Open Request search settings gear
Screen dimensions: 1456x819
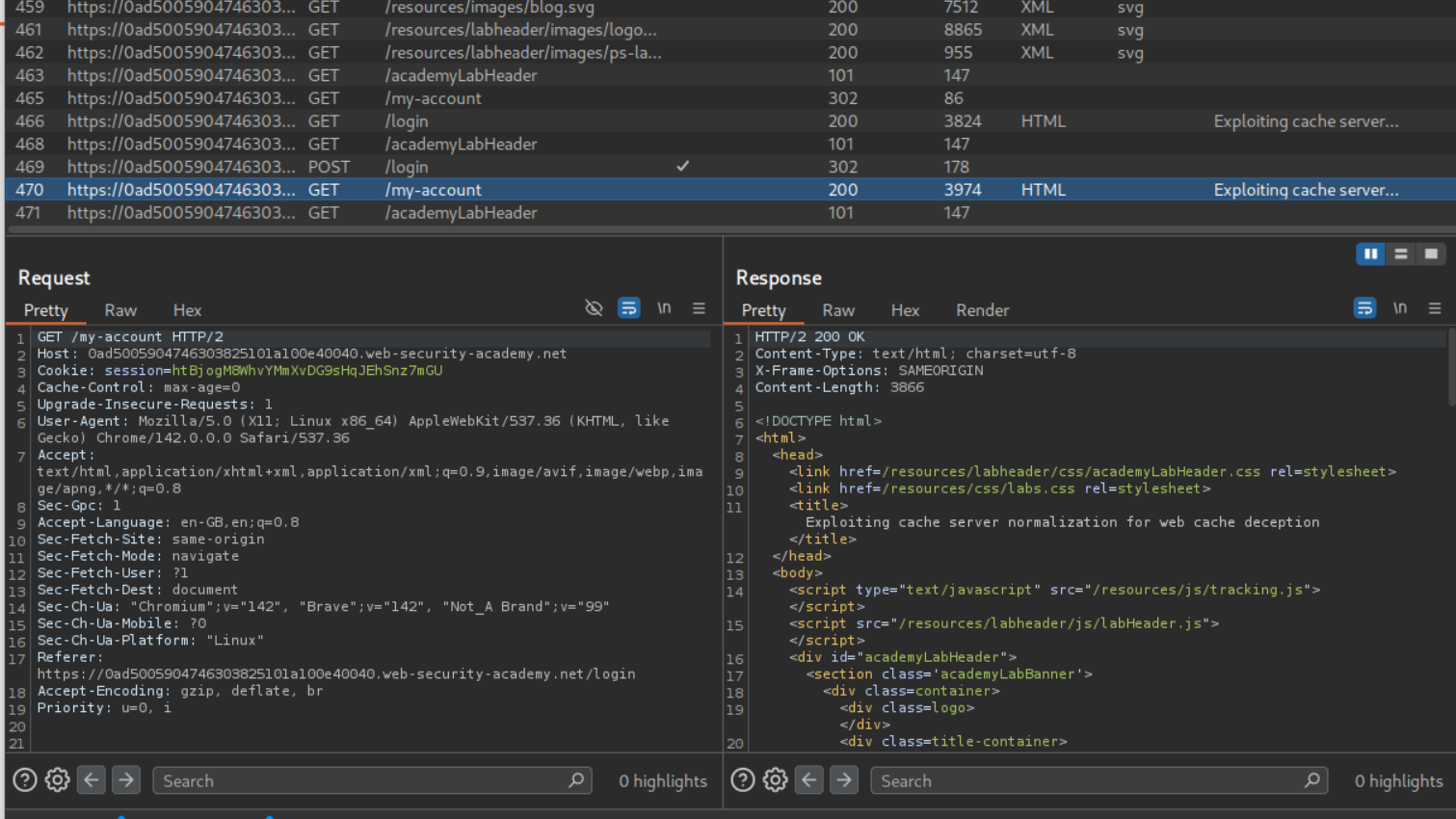pos(58,779)
